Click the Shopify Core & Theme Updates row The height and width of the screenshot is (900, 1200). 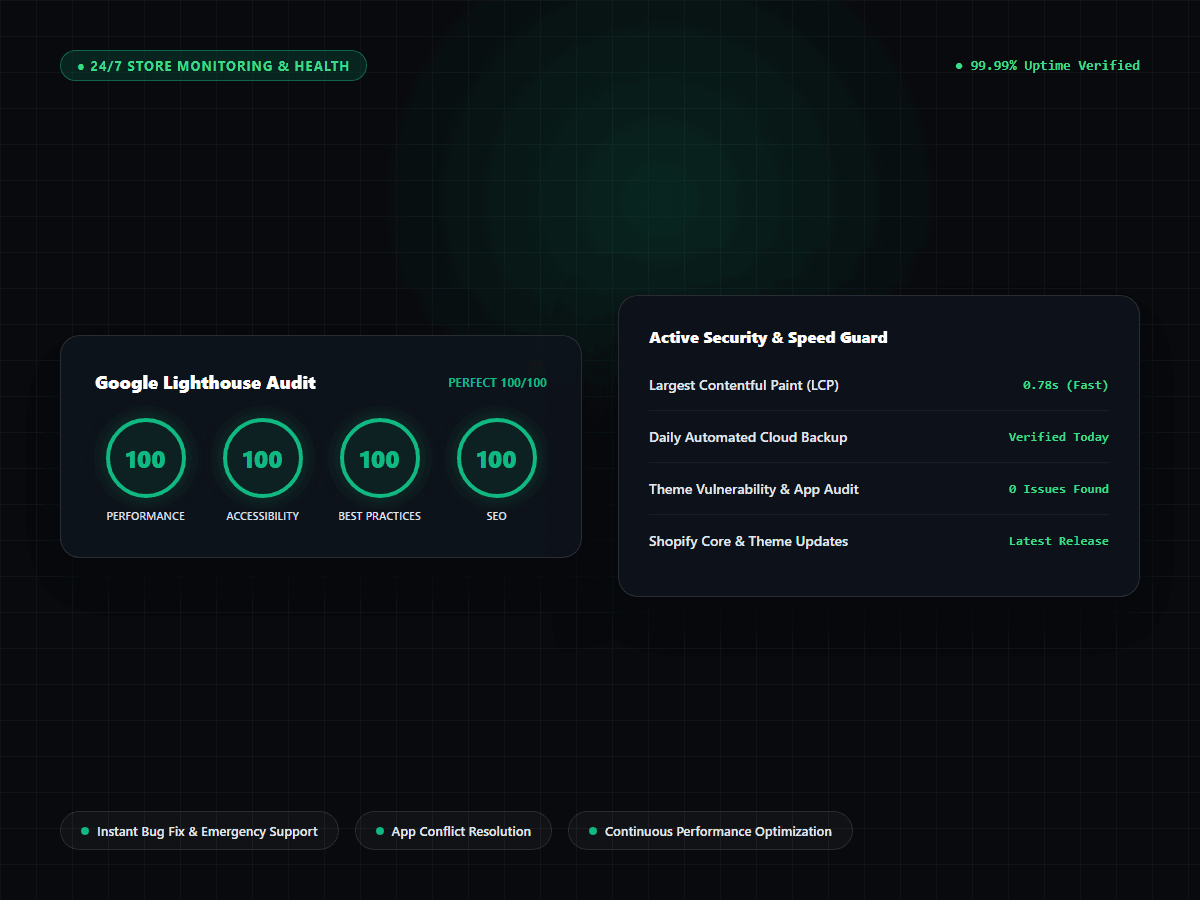point(879,541)
